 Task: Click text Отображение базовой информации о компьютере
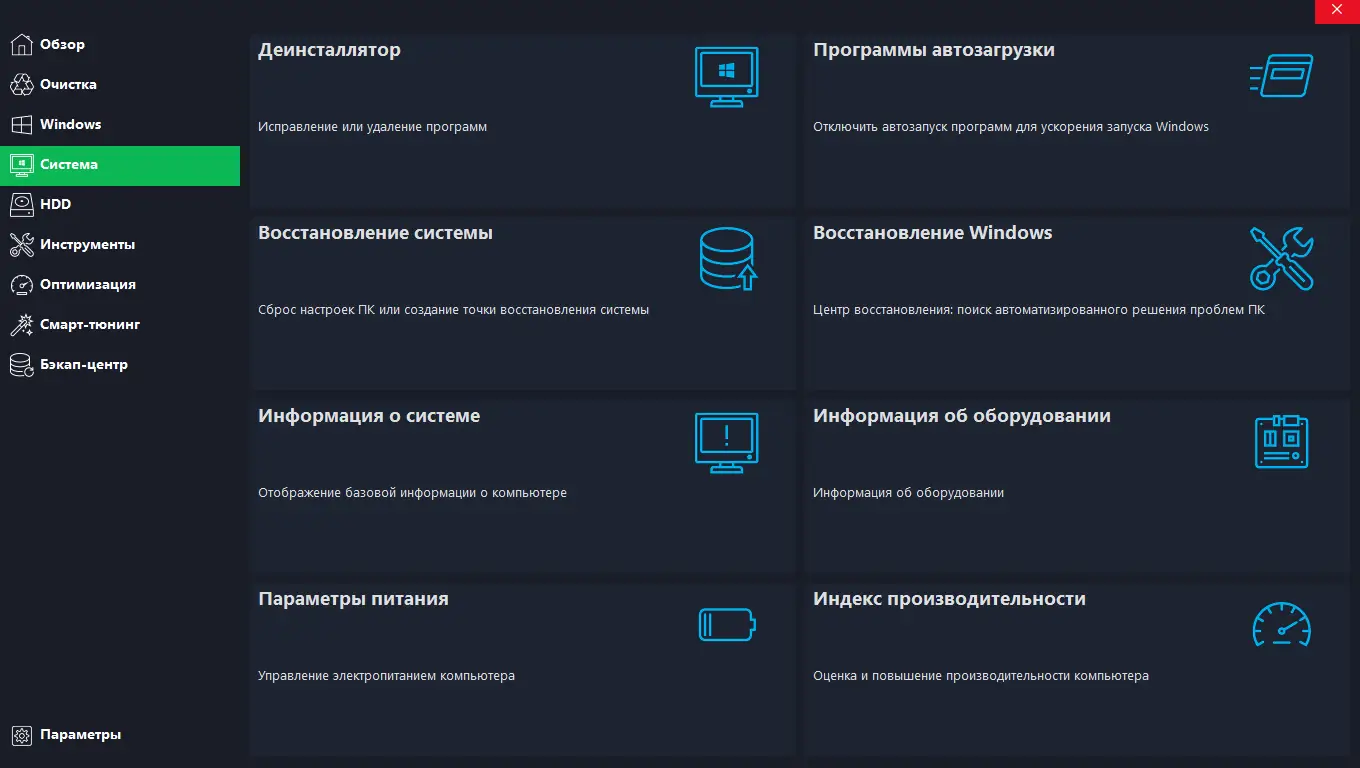(412, 493)
